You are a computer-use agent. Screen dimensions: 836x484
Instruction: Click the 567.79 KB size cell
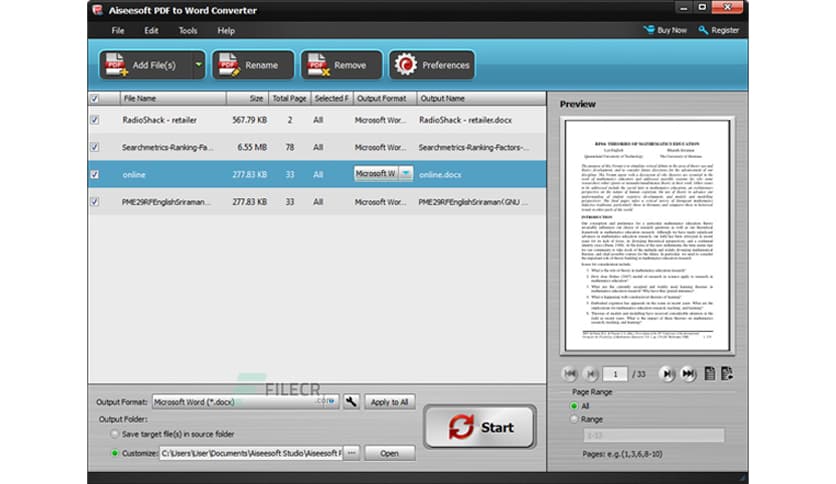pyautogui.click(x=250, y=120)
